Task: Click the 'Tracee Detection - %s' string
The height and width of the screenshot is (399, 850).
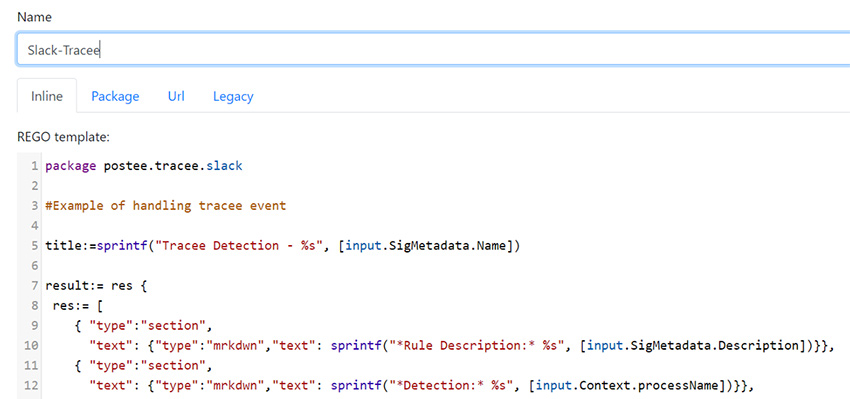Action: (239, 246)
